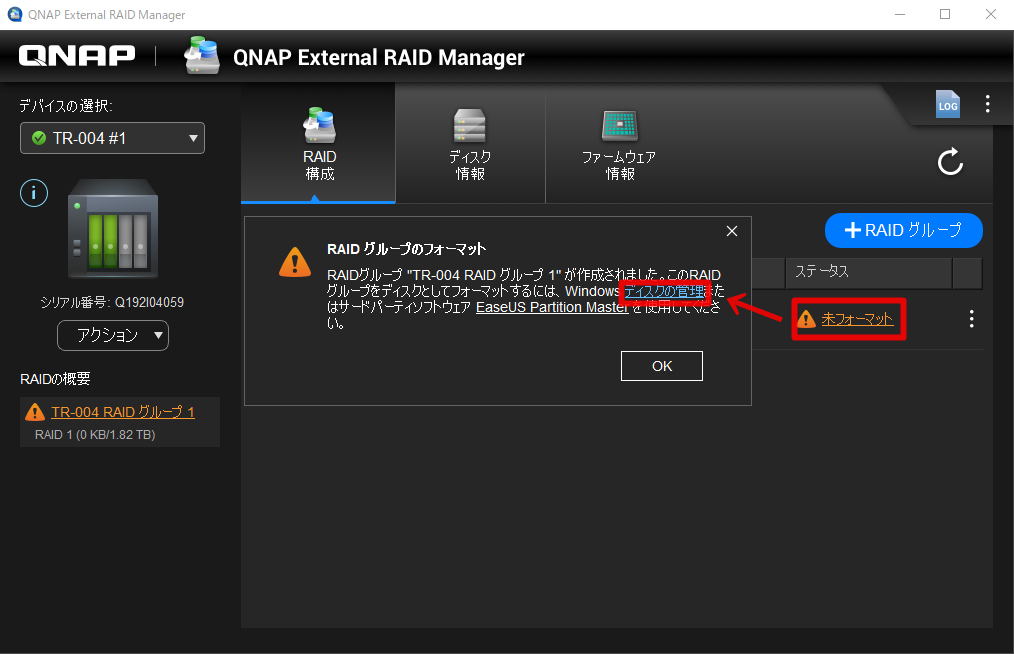1014x654 pixels.
Task: Open the ディスクの管理 link
Action: 664,292
